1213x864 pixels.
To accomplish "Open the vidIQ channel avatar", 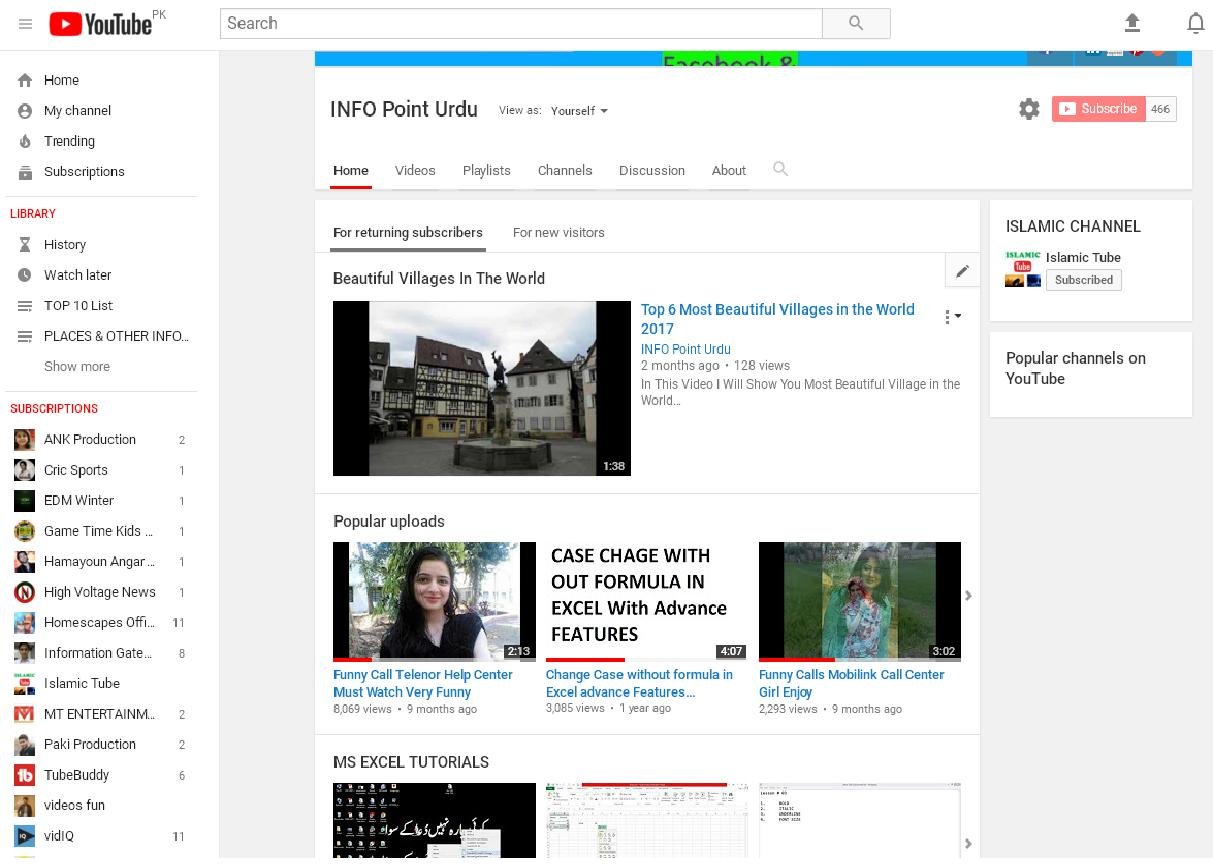I will [x=25, y=836].
